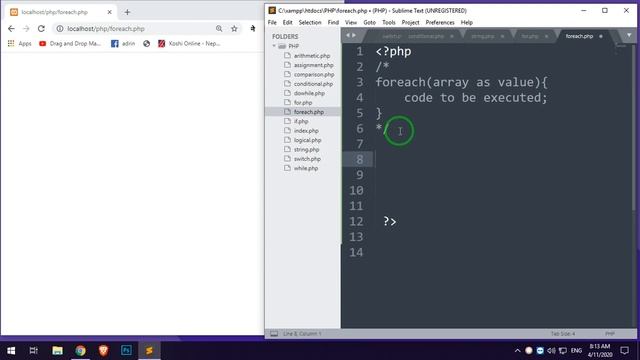Open the Windows Start menu
The height and width of the screenshot is (360, 640).
(x=11, y=351)
